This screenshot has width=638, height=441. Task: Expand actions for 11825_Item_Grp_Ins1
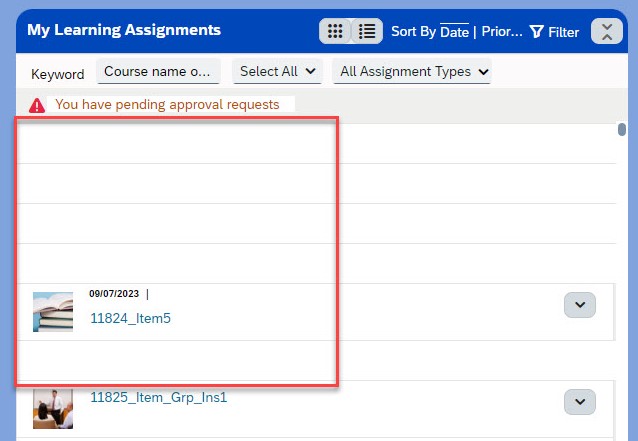click(x=580, y=402)
